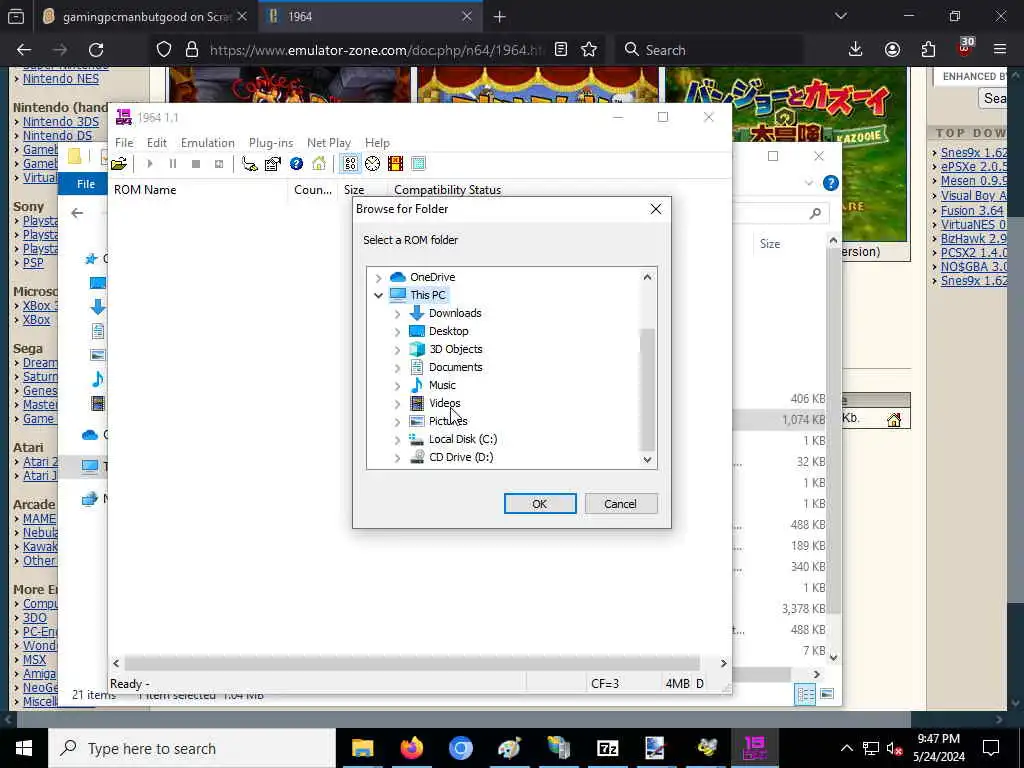Select Videos in folder tree

pos(445,403)
